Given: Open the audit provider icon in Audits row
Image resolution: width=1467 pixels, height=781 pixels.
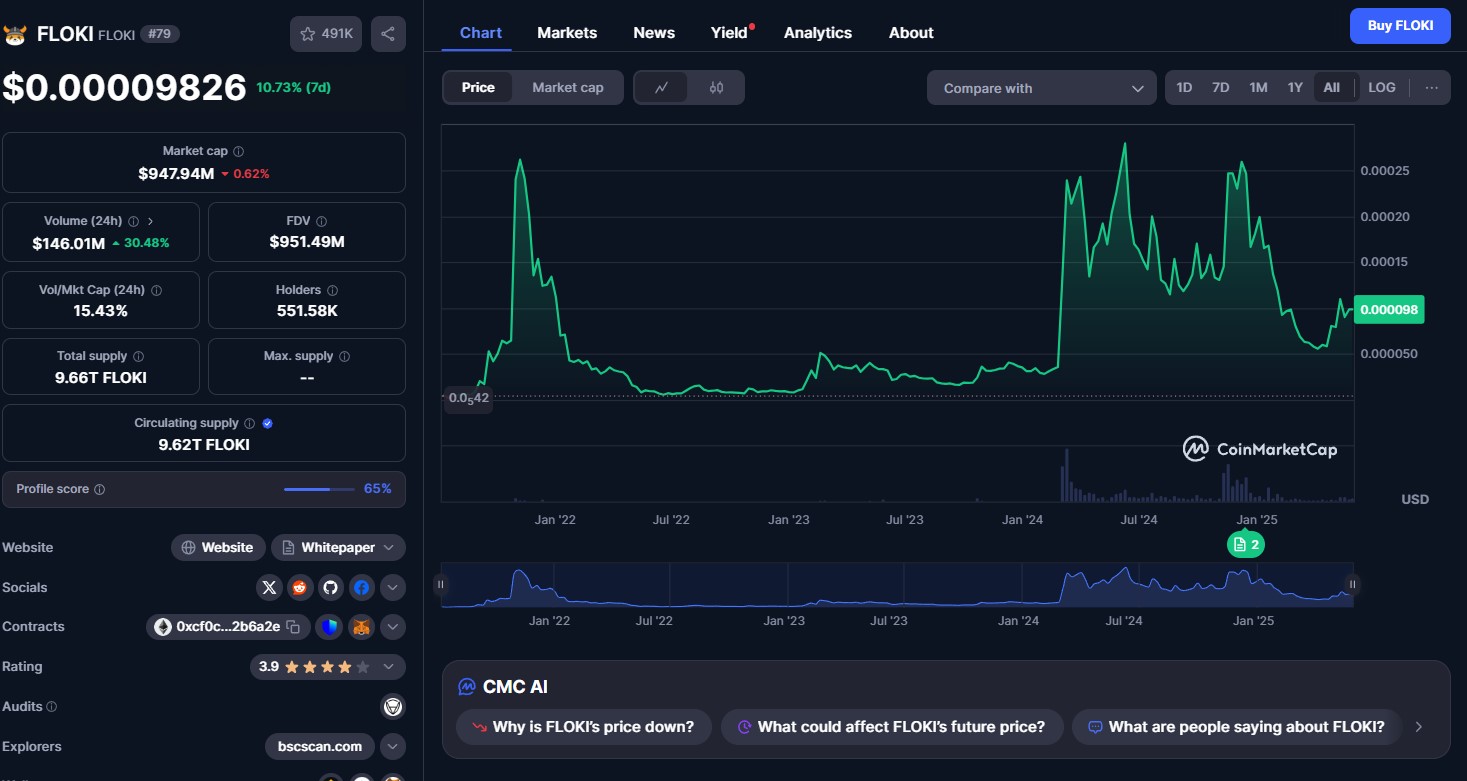Looking at the screenshot, I should (393, 707).
